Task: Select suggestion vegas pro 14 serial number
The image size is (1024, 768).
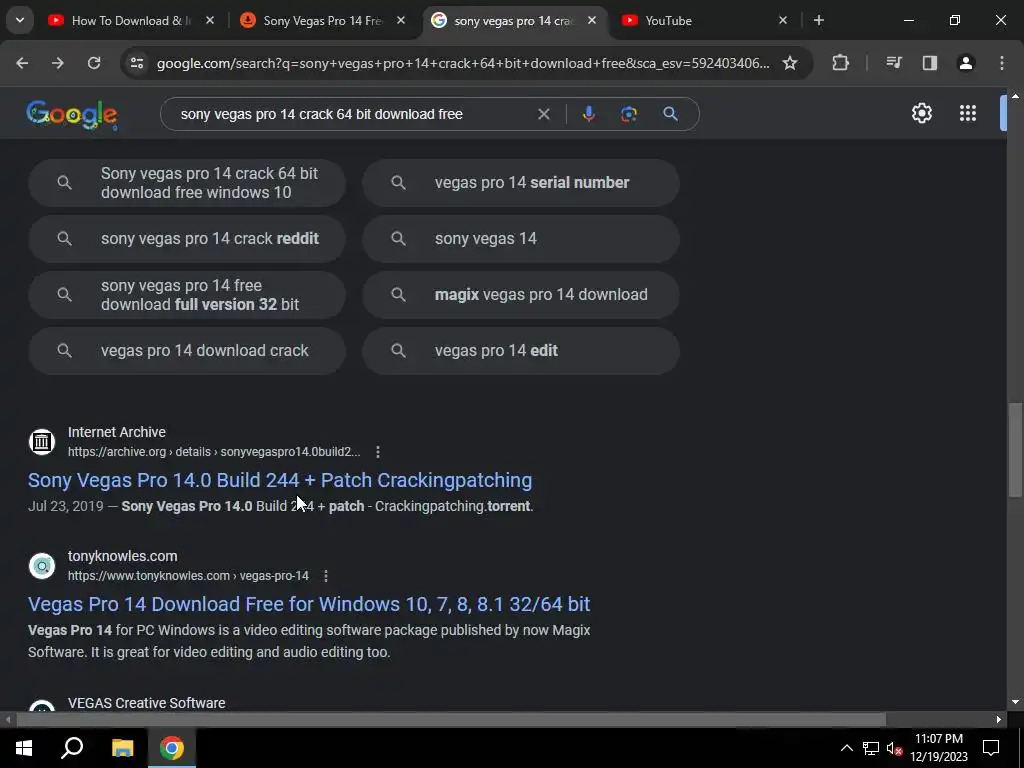Action: [521, 183]
